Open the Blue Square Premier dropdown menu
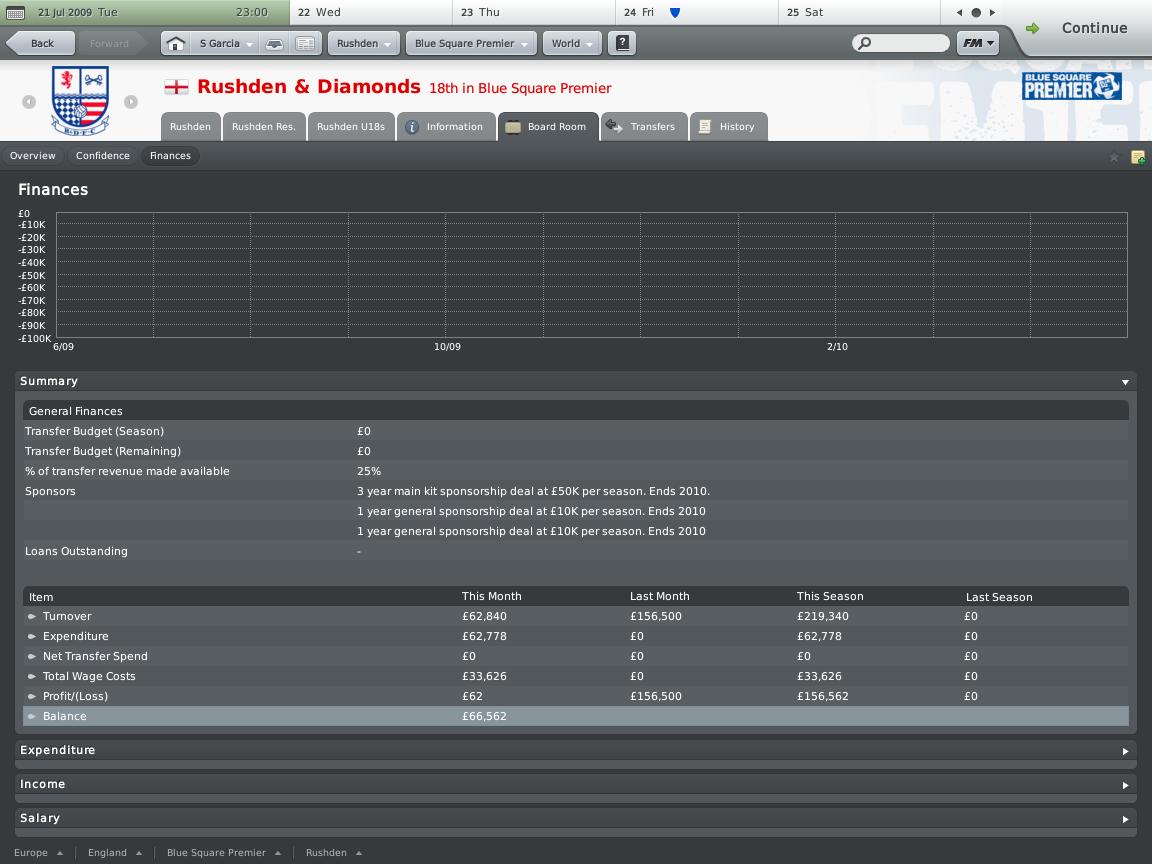Screen dimensions: 1152x864 (x=469, y=44)
